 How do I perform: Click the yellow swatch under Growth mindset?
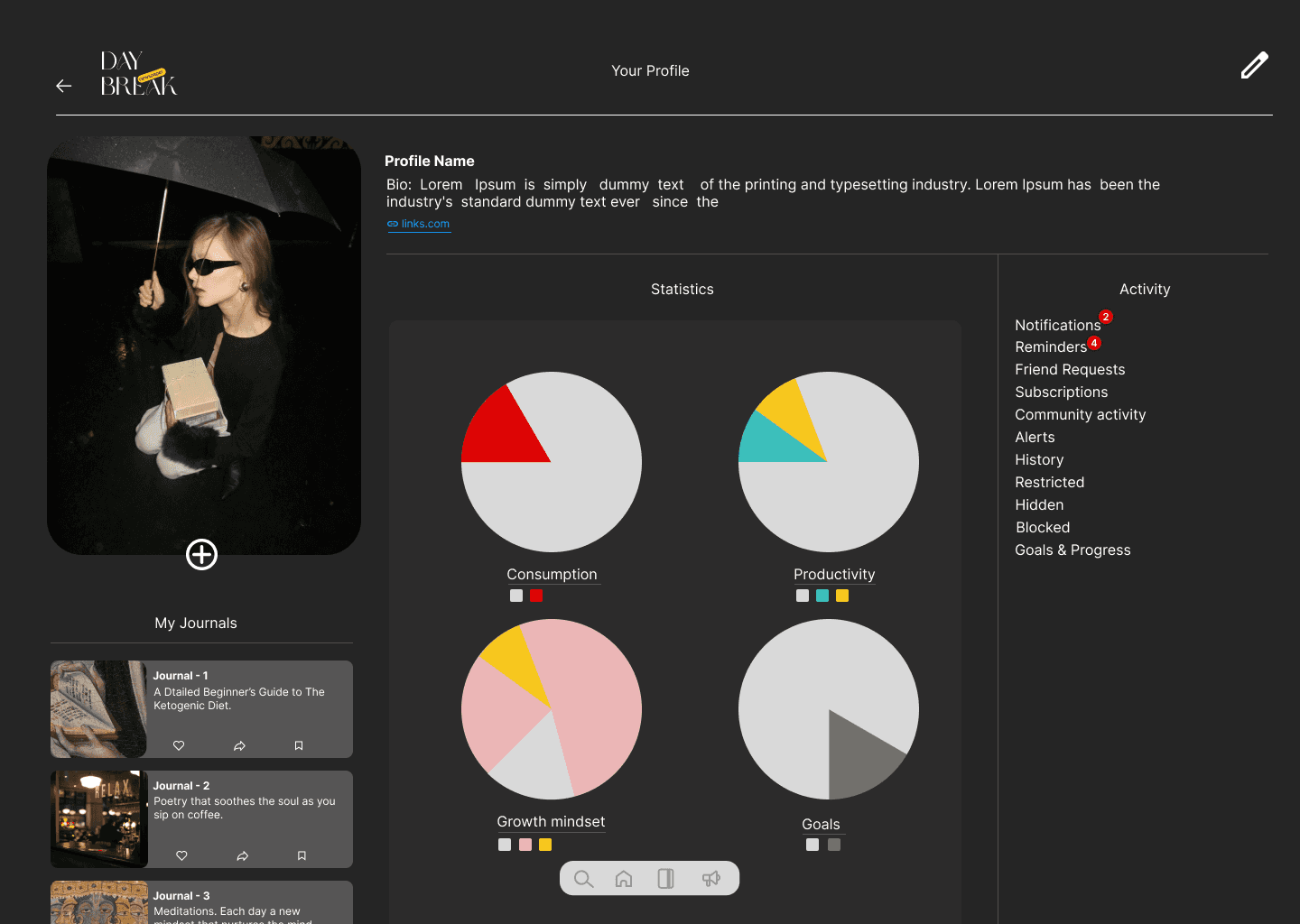[545, 845]
